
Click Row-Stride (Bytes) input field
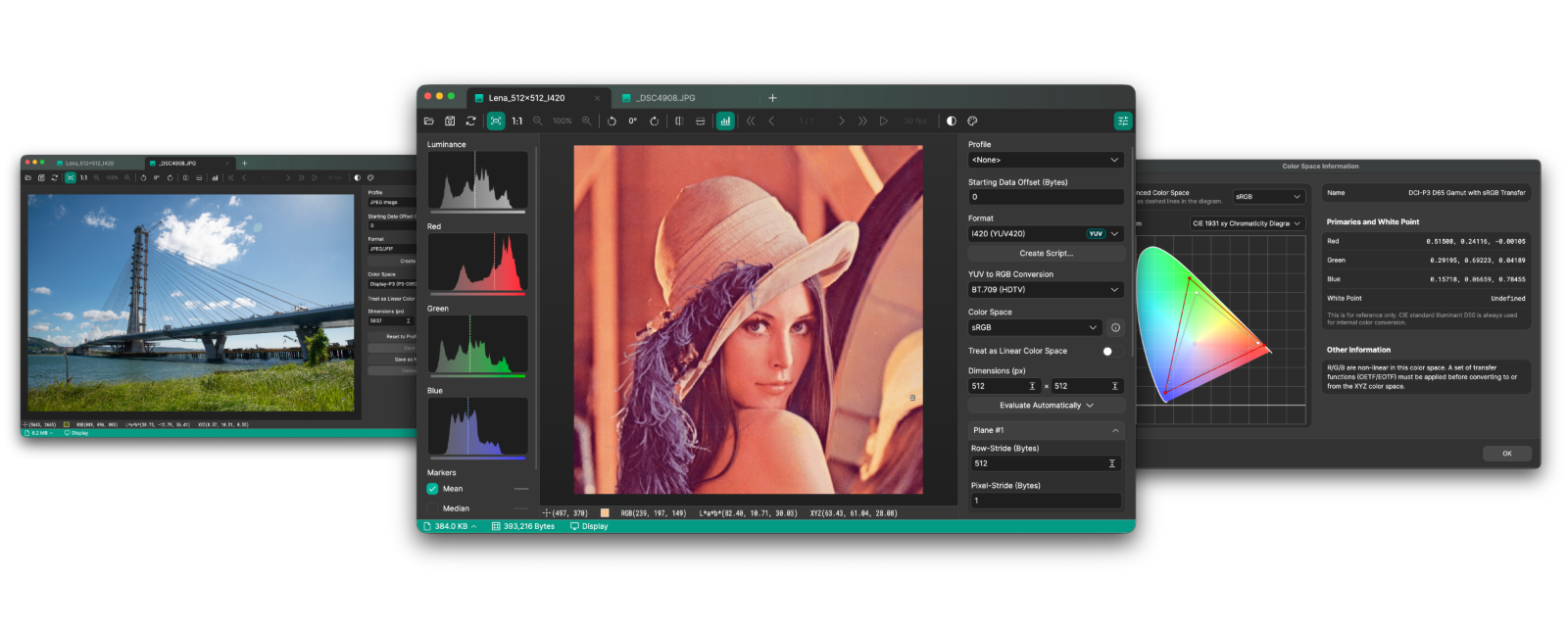click(x=1046, y=463)
